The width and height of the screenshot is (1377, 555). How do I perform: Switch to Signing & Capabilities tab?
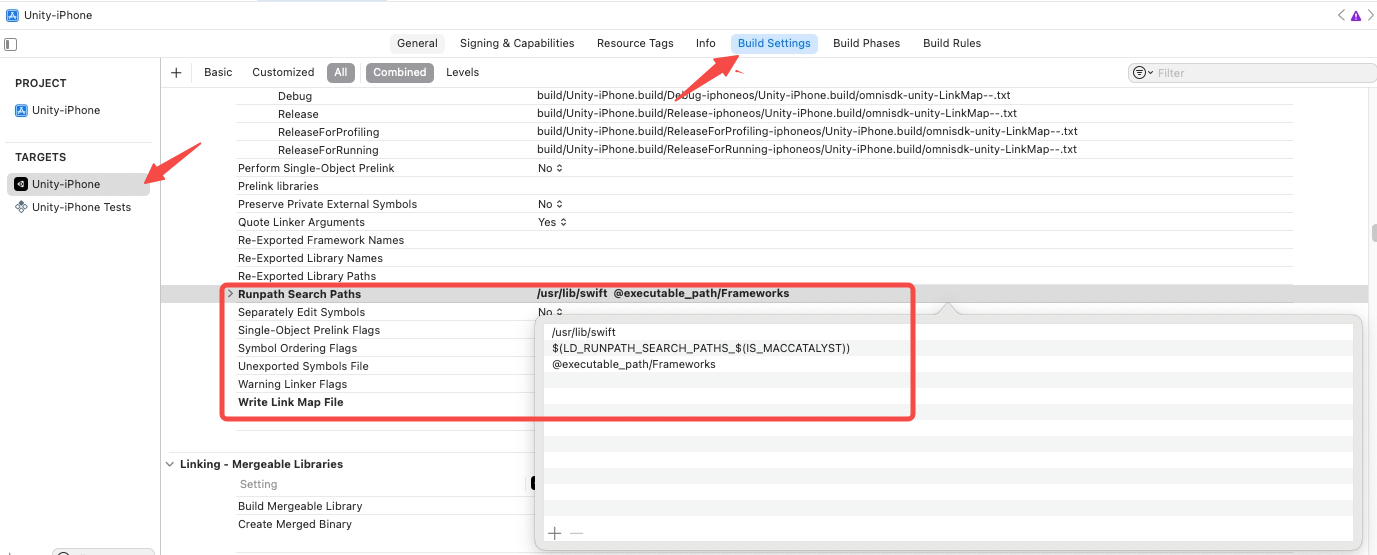pos(517,43)
